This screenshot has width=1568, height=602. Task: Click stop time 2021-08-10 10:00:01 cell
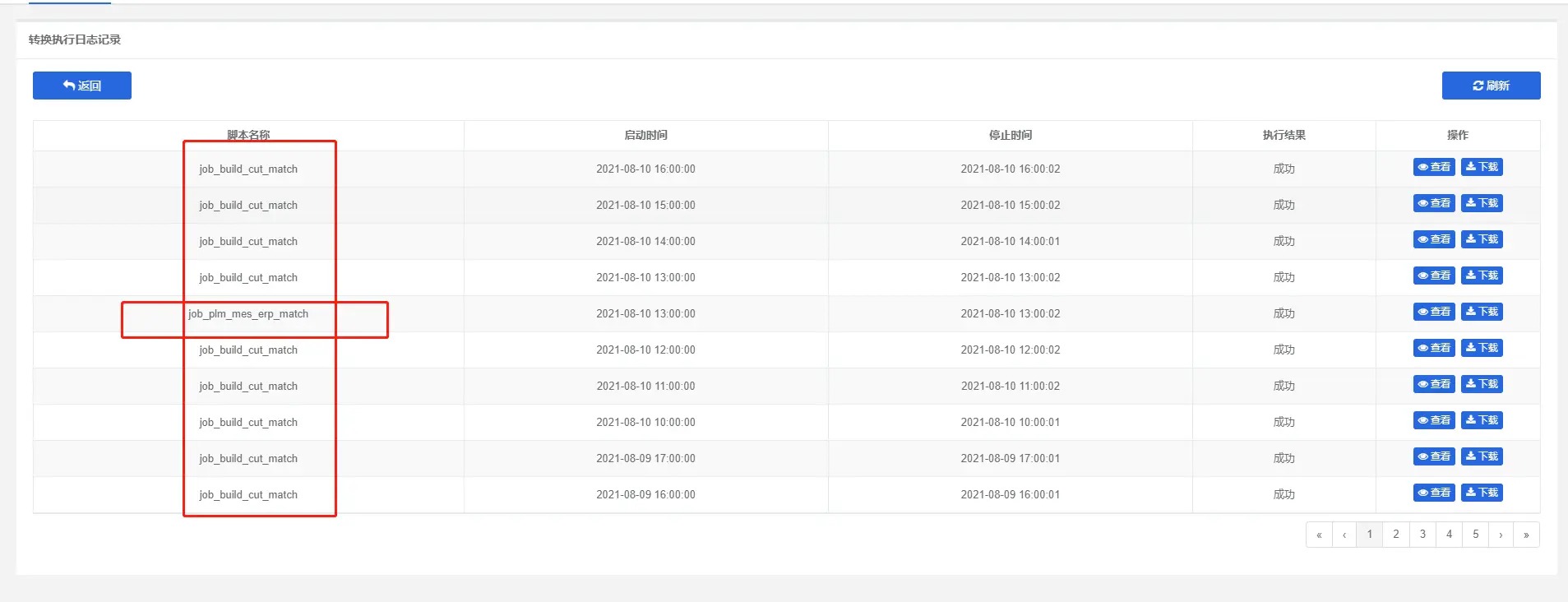click(x=1011, y=422)
